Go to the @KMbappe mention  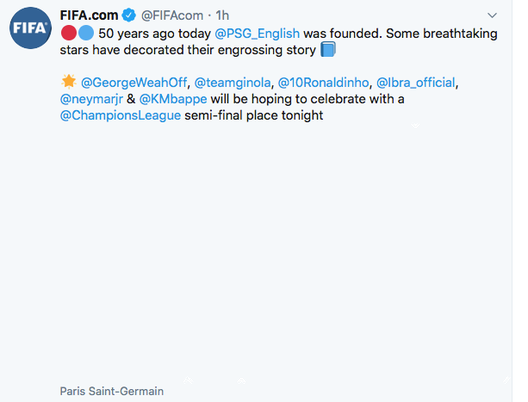coord(173,99)
